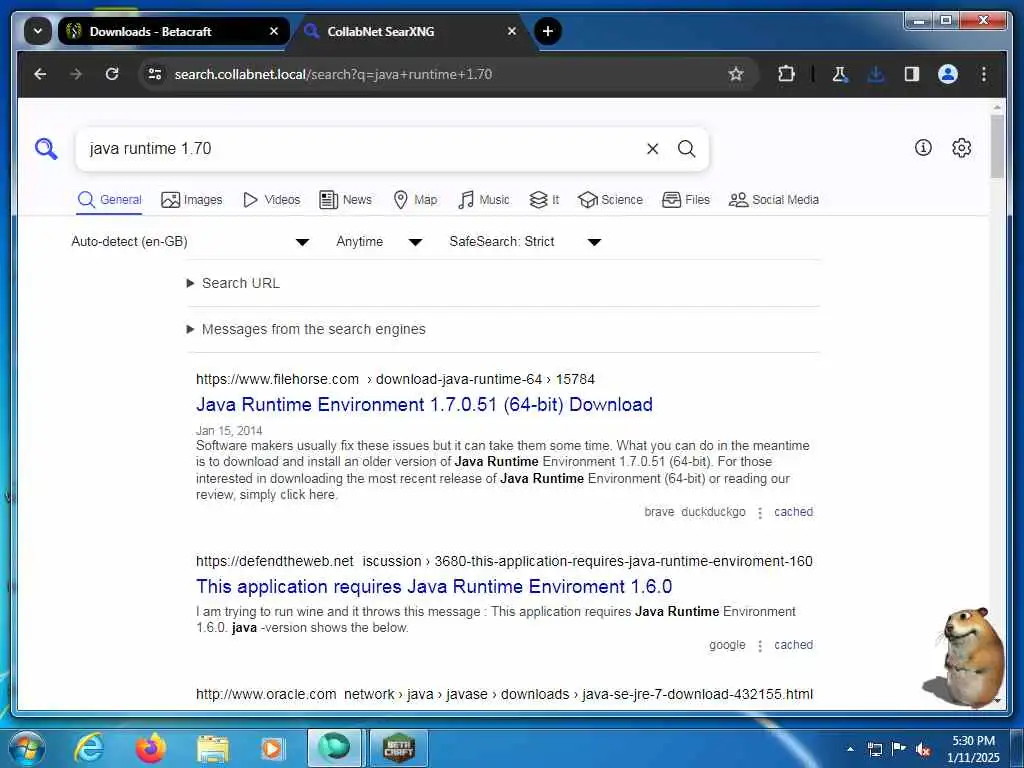
Task: Open the Anytime time range dropdown
Action: click(379, 242)
